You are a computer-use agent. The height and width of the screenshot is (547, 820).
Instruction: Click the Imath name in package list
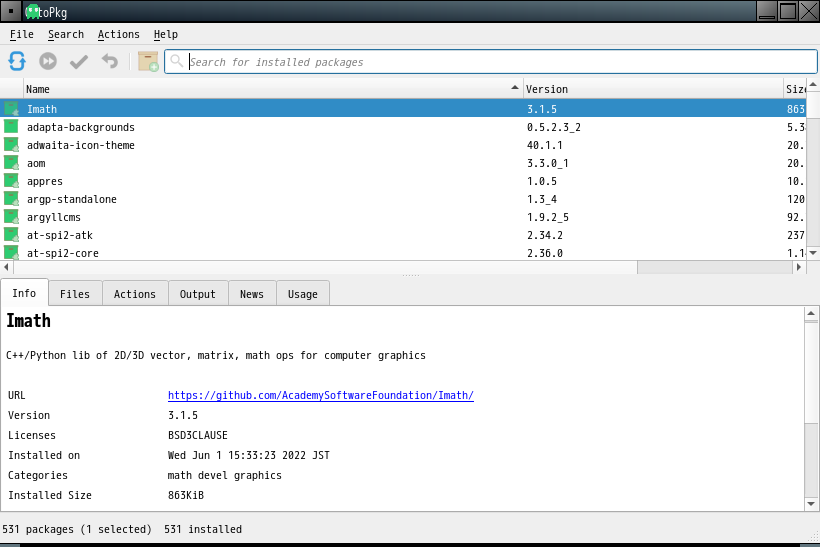point(42,109)
